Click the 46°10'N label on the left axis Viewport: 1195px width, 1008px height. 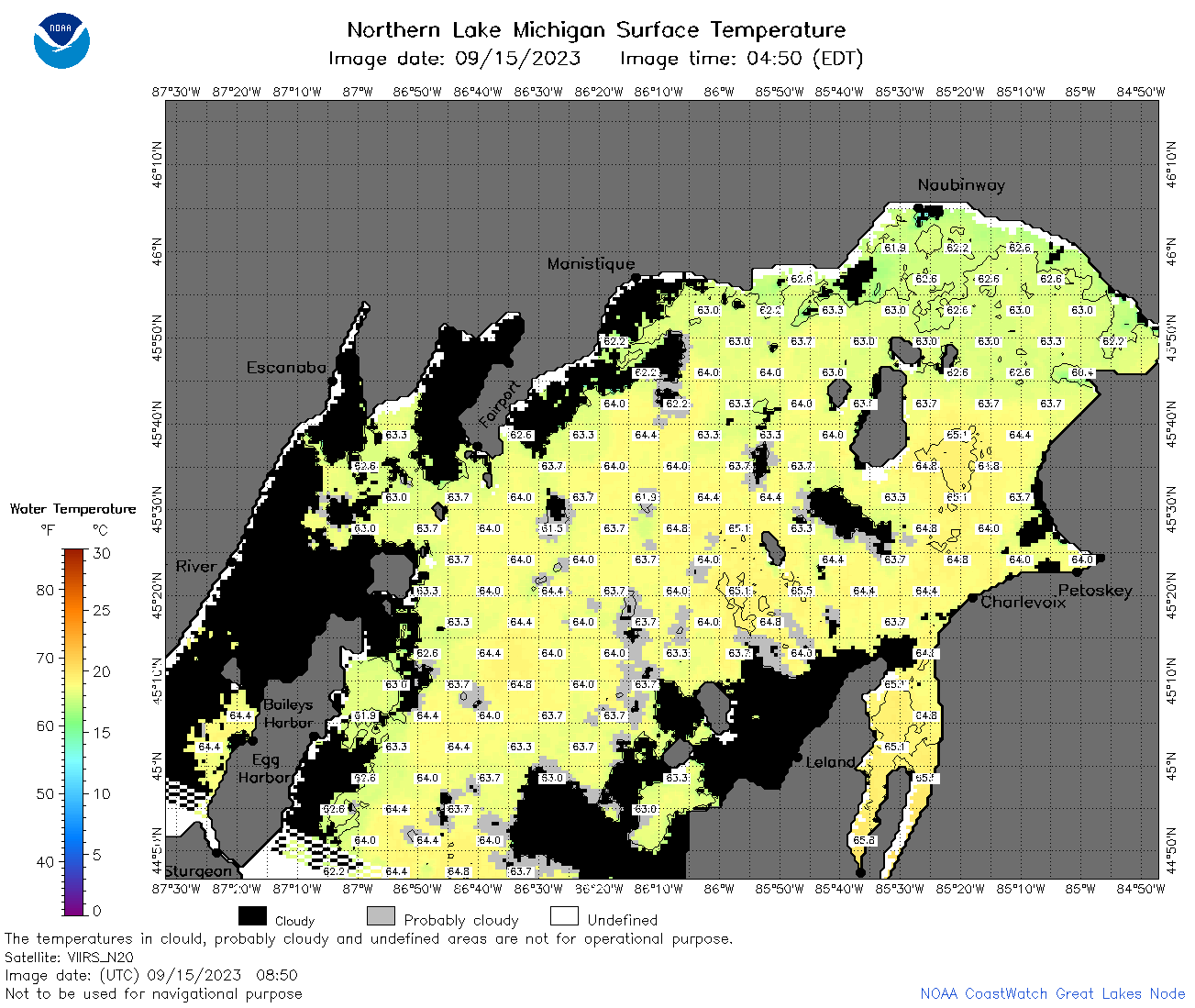pyautogui.click(x=157, y=164)
